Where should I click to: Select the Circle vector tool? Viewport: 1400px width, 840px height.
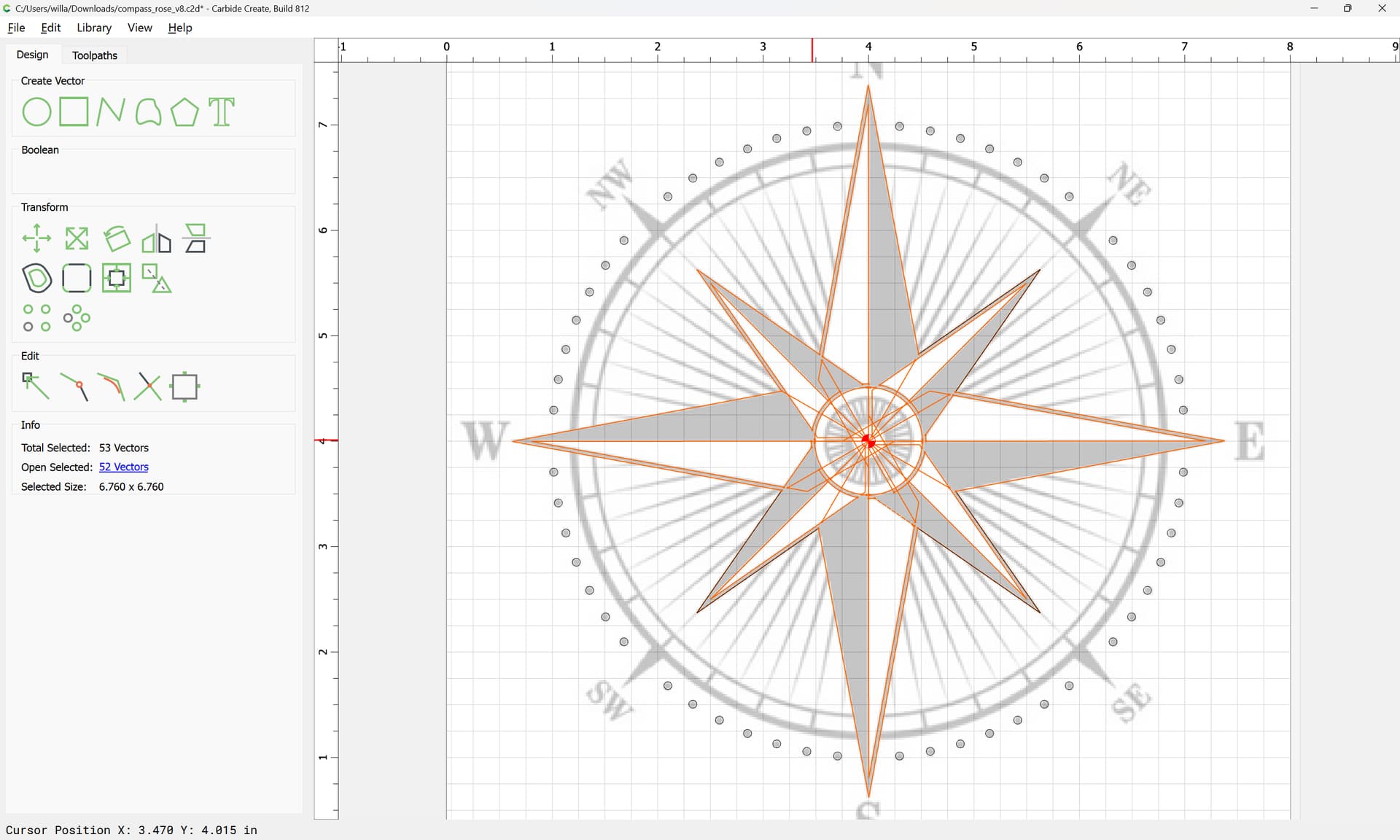[36, 112]
